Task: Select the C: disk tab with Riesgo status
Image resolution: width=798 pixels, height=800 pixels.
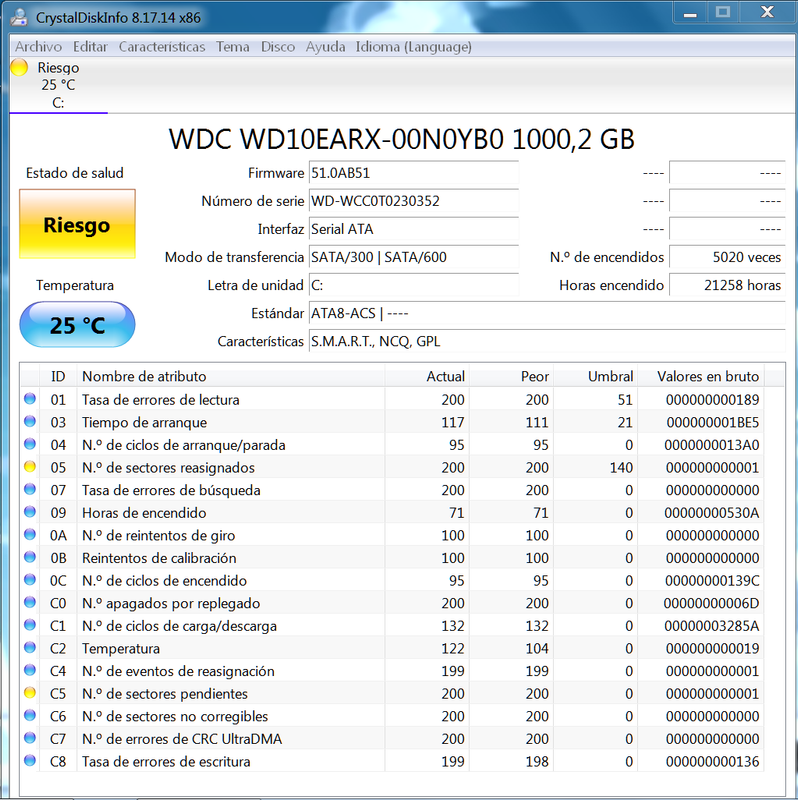Action: point(59,85)
